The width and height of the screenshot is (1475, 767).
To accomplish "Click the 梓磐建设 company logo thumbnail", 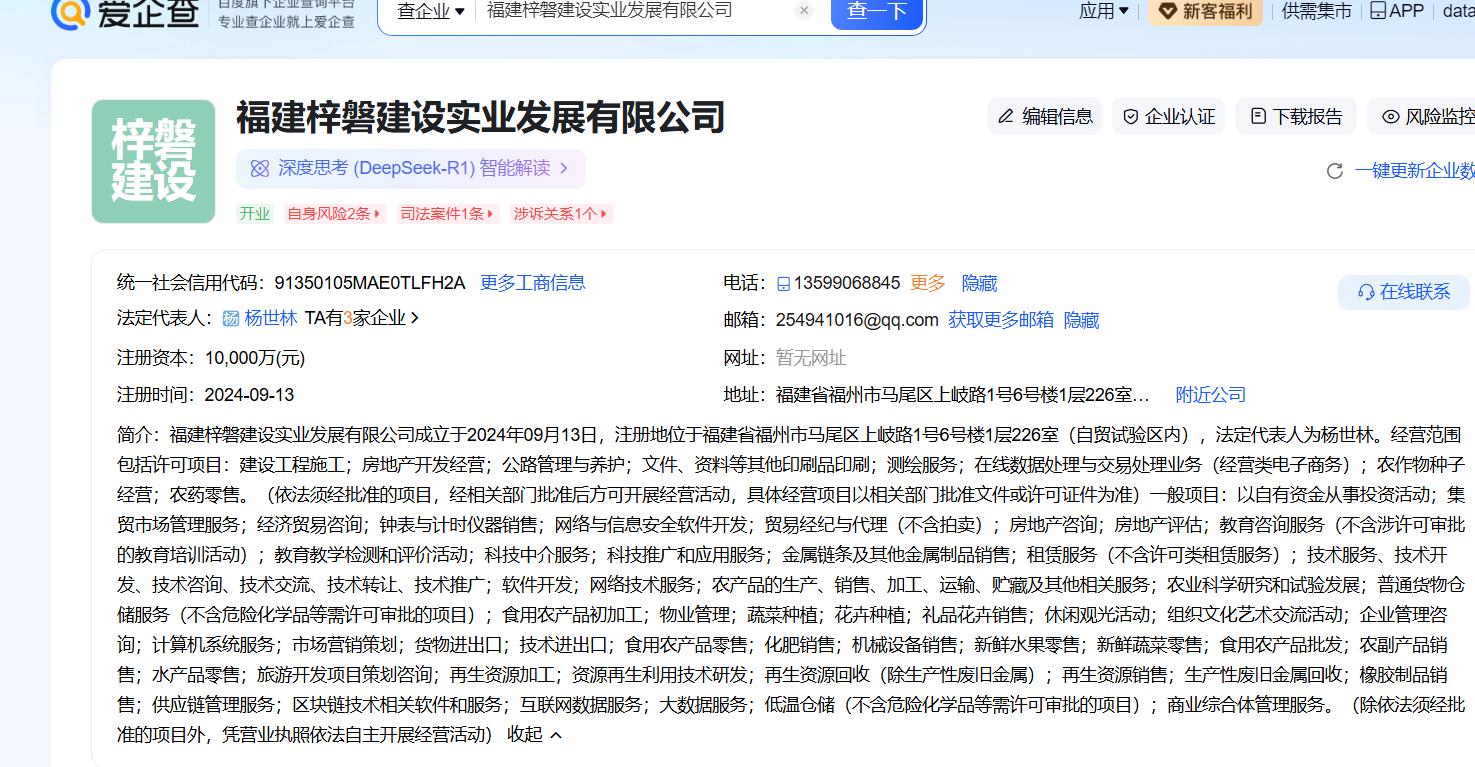I will point(153,161).
